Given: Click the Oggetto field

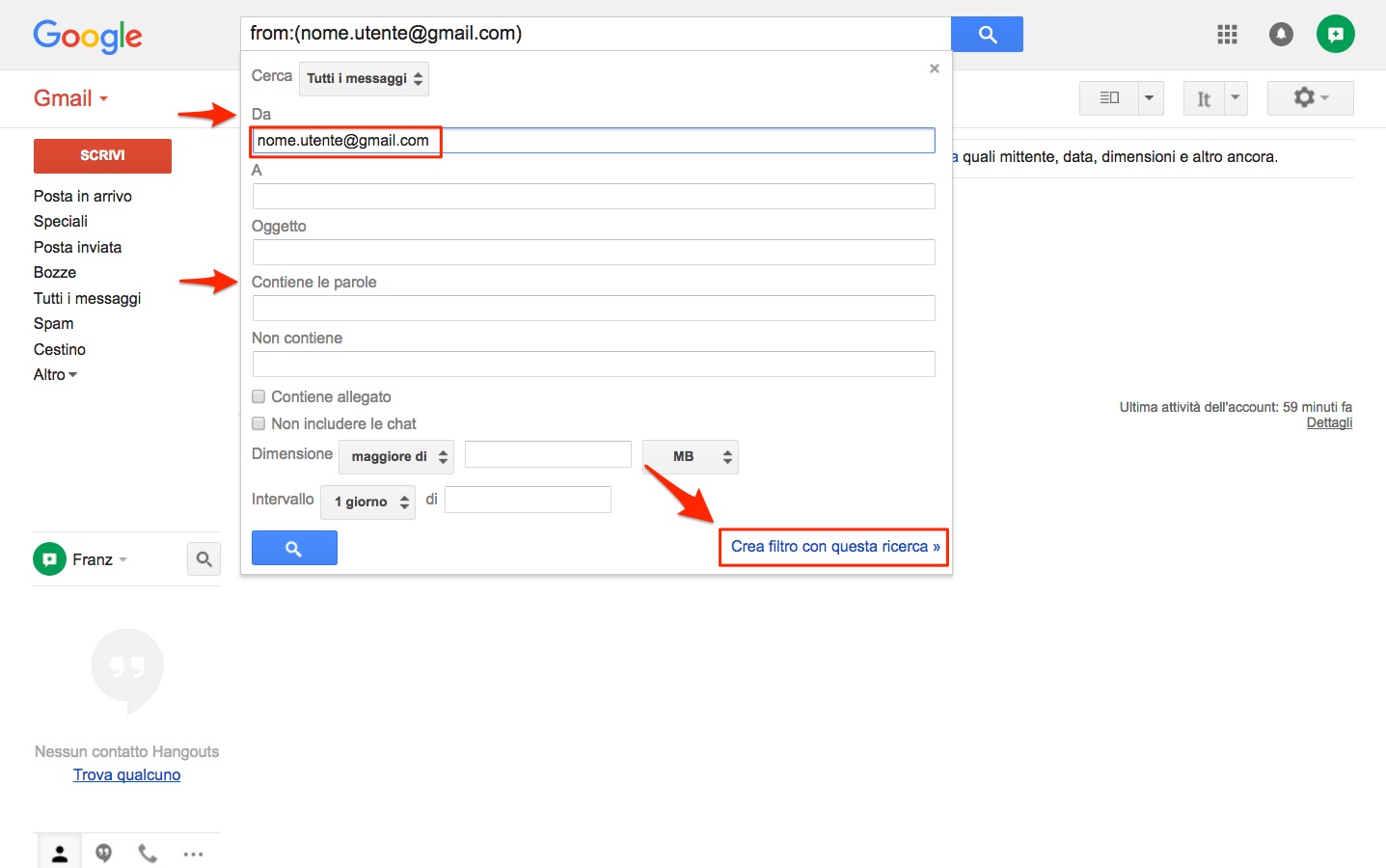Looking at the screenshot, I should click(593, 253).
